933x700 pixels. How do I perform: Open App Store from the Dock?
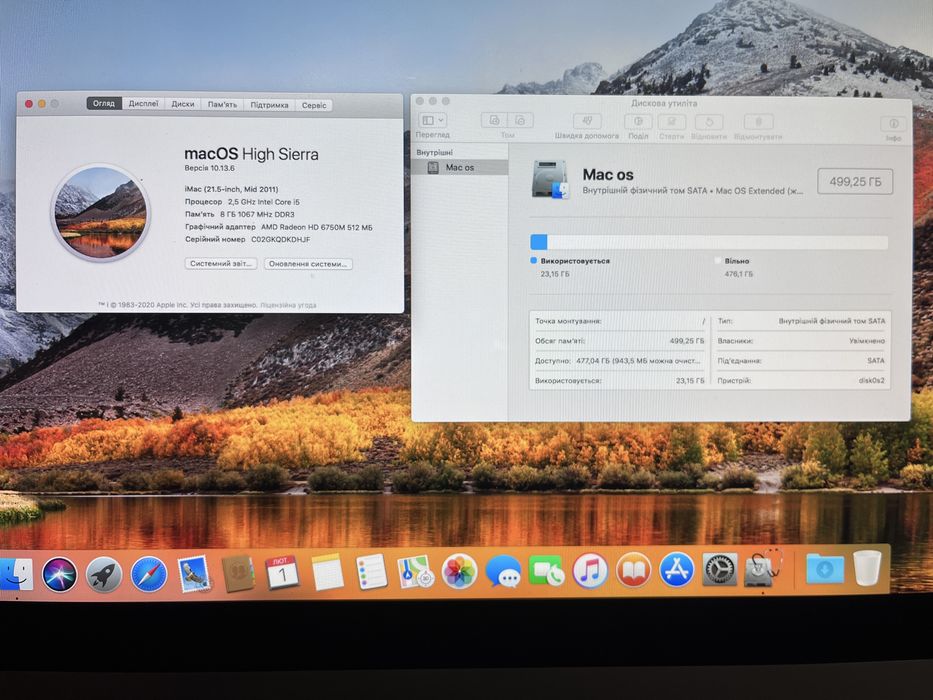tap(677, 569)
